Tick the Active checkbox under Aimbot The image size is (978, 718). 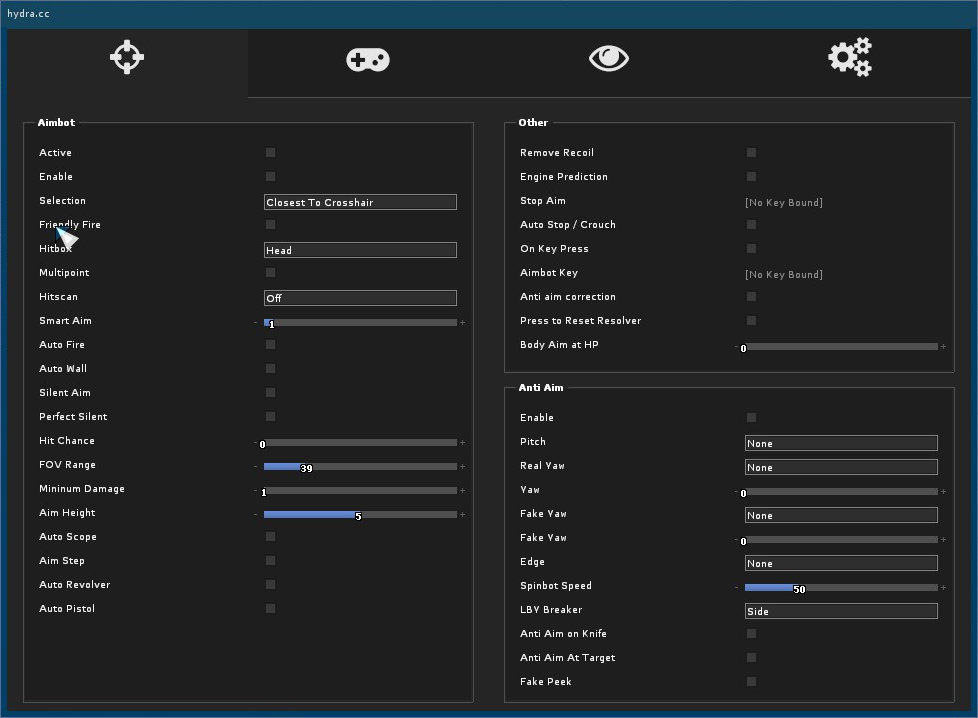click(x=270, y=153)
